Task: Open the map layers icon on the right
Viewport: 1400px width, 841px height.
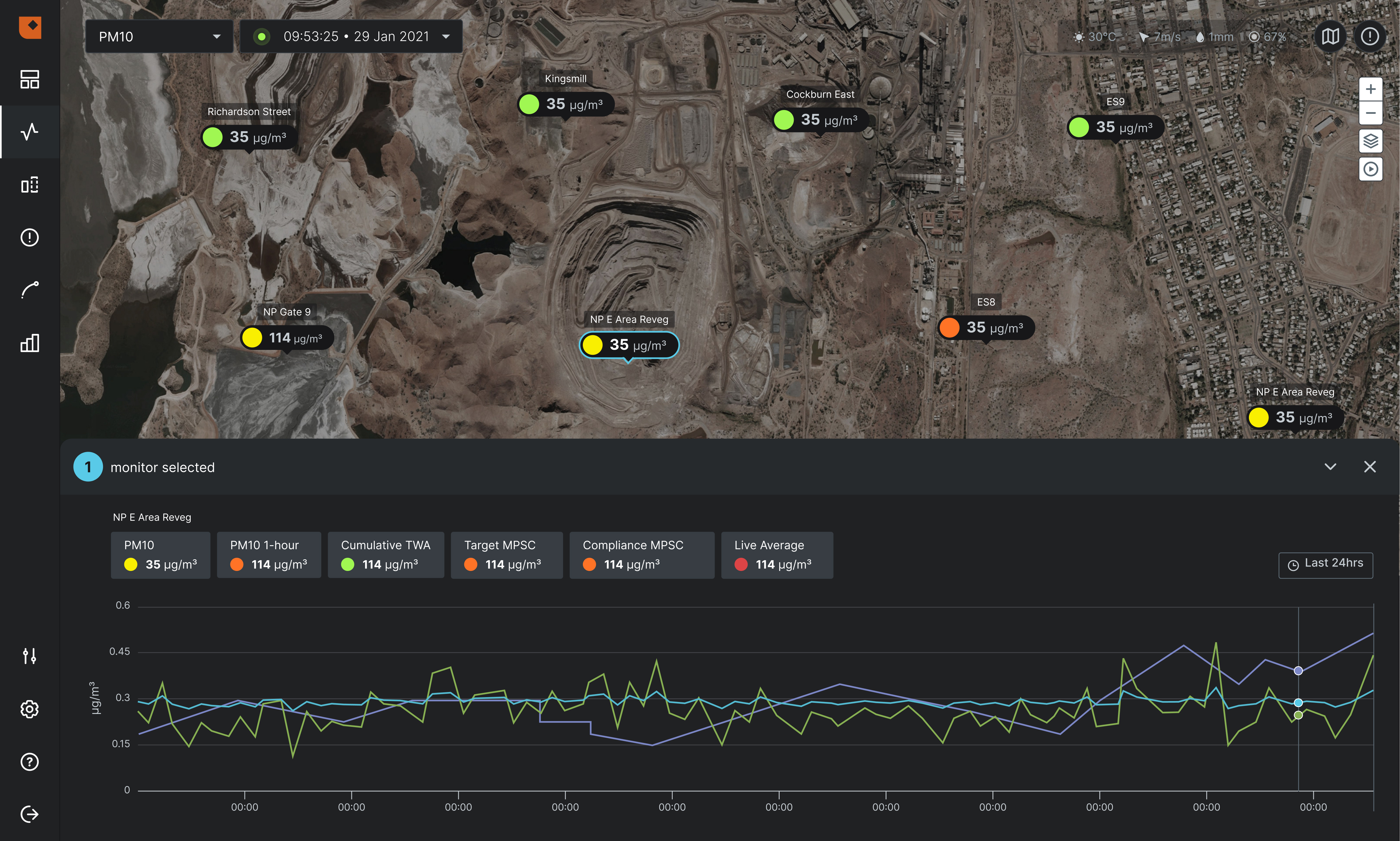Action: pyautogui.click(x=1371, y=141)
